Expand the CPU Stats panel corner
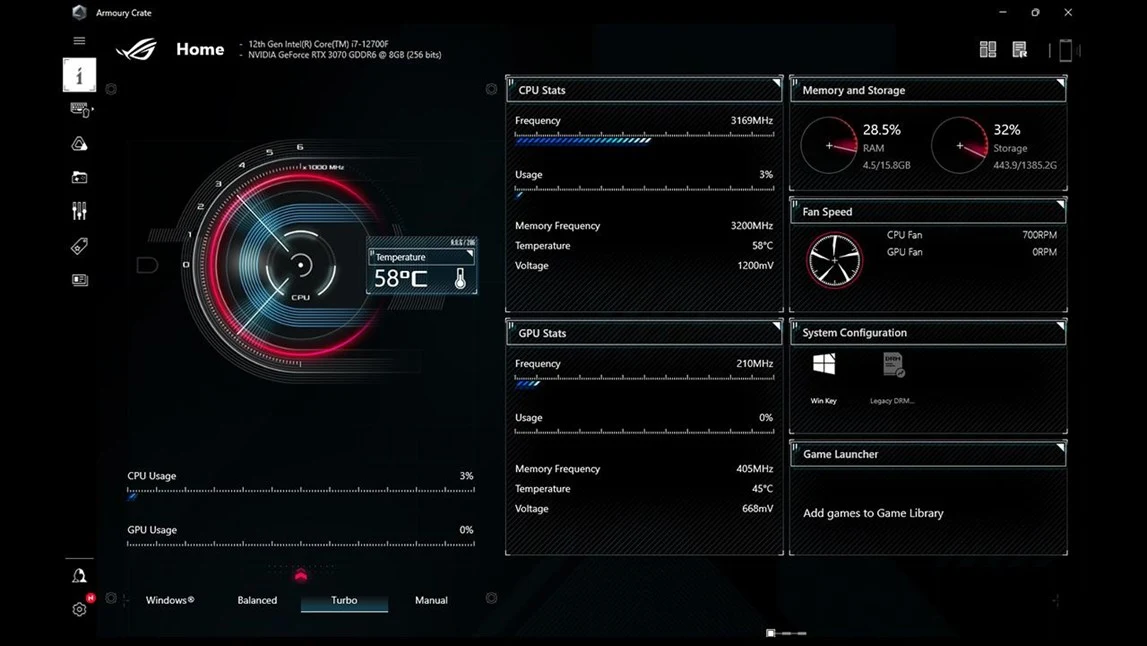 (777, 83)
